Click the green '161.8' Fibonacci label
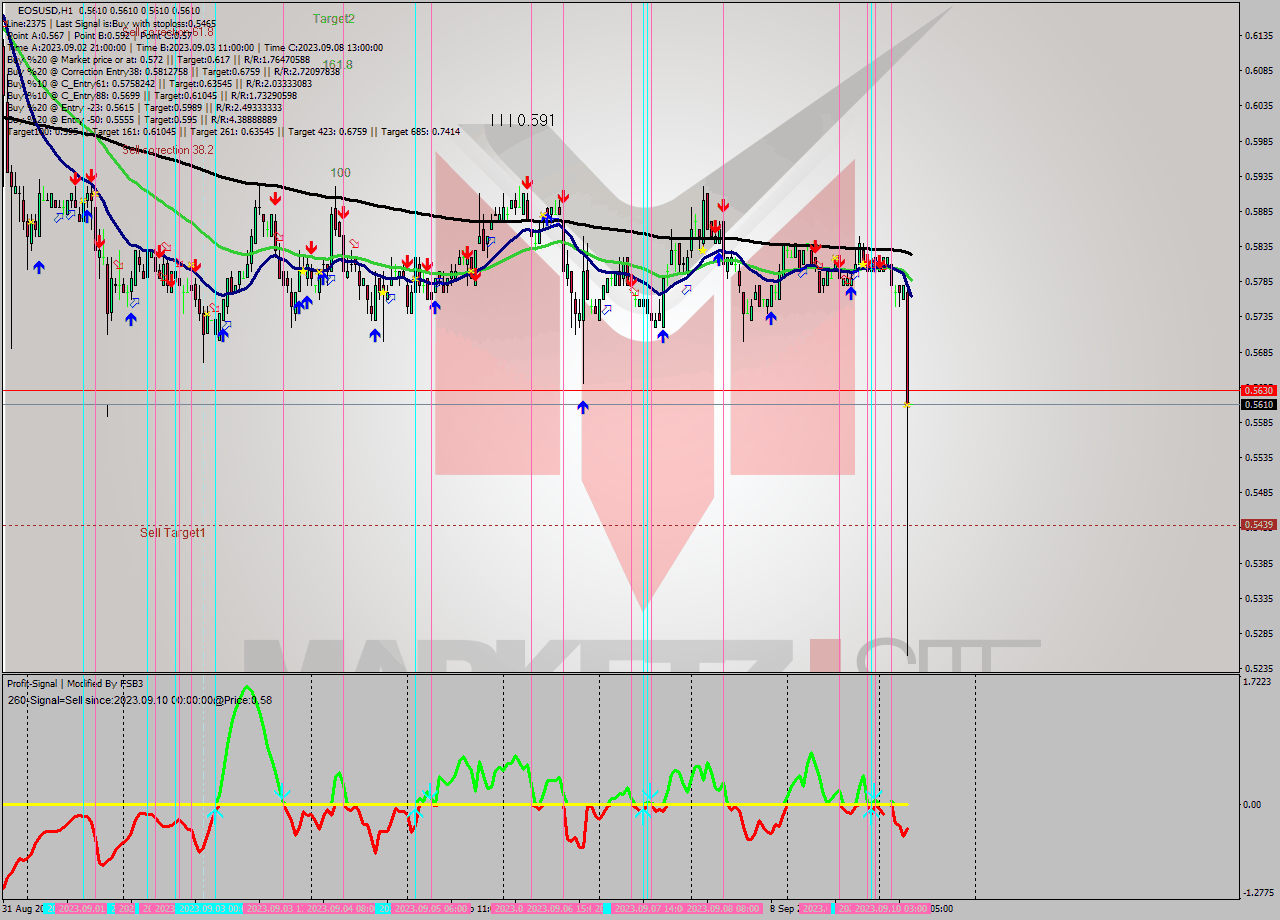1280x920 pixels. pyautogui.click(x=337, y=65)
